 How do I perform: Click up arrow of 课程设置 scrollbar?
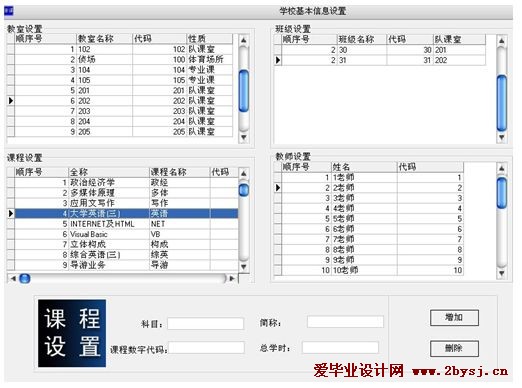click(244, 173)
